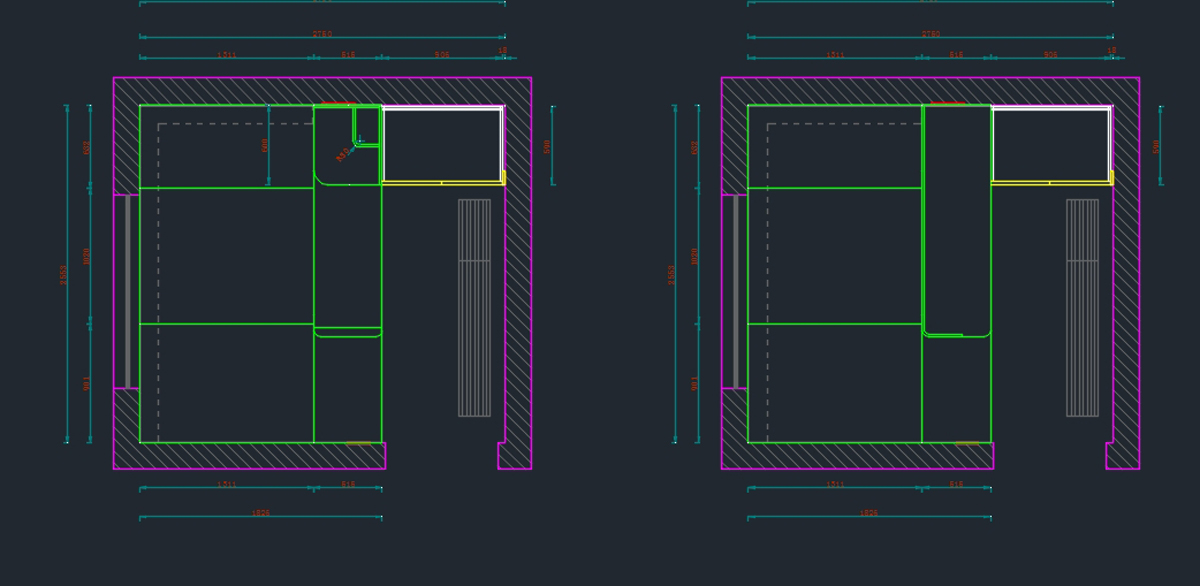1200x586 pixels.
Task: Click the gray window bar on left plan's left wall
Action: pyautogui.click(x=128, y=291)
